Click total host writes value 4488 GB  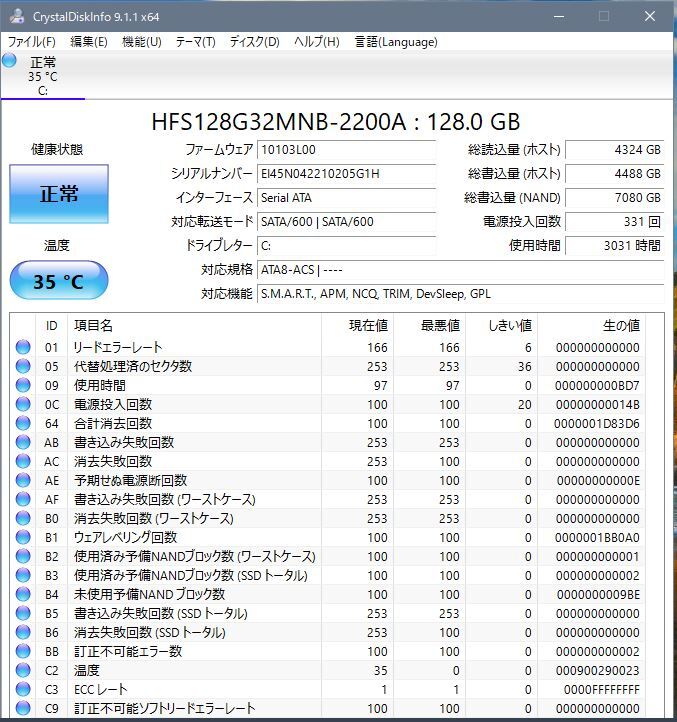[614, 174]
